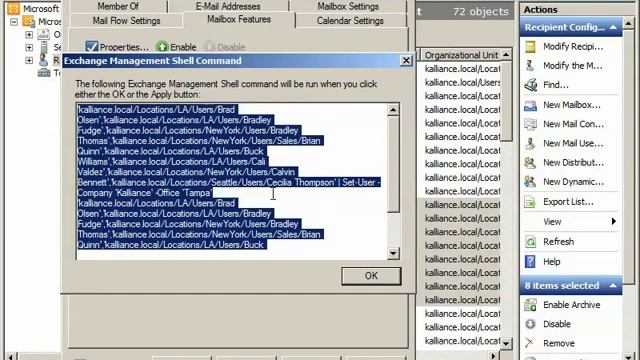Click the command text box scrollbar thumb
The height and width of the screenshot is (360, 640).
(393, 164)
